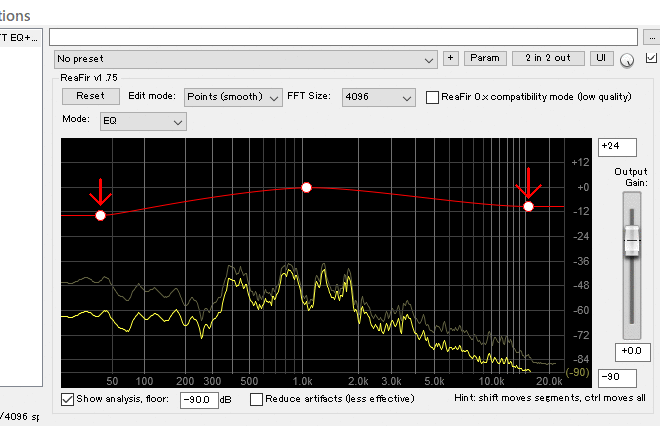Open the Mode EQ dropdown
Screen dimensions: 660x426
pyautogui.click(x=143, y=121)
